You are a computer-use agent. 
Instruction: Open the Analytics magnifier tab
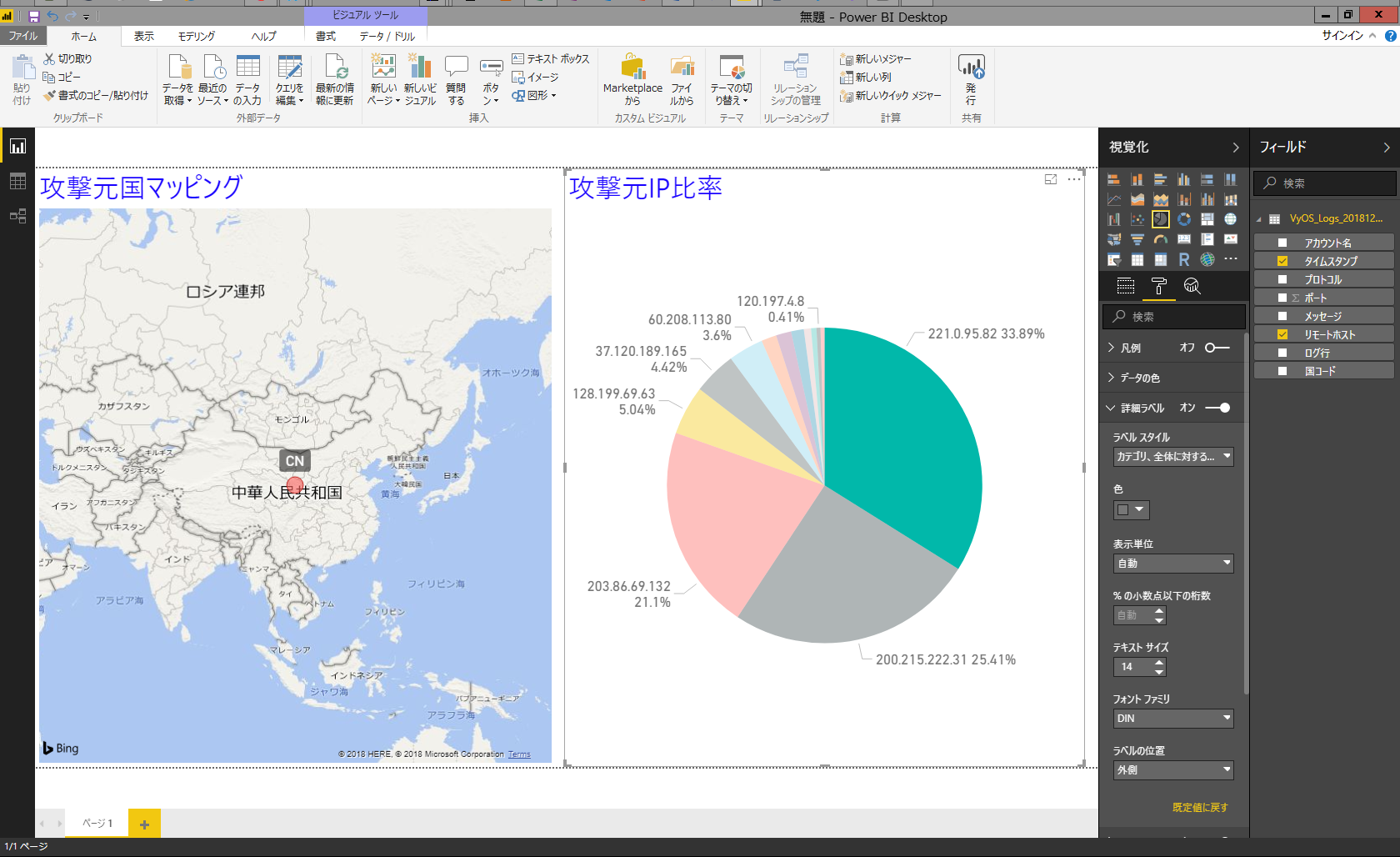click(x=1192, y=286)
